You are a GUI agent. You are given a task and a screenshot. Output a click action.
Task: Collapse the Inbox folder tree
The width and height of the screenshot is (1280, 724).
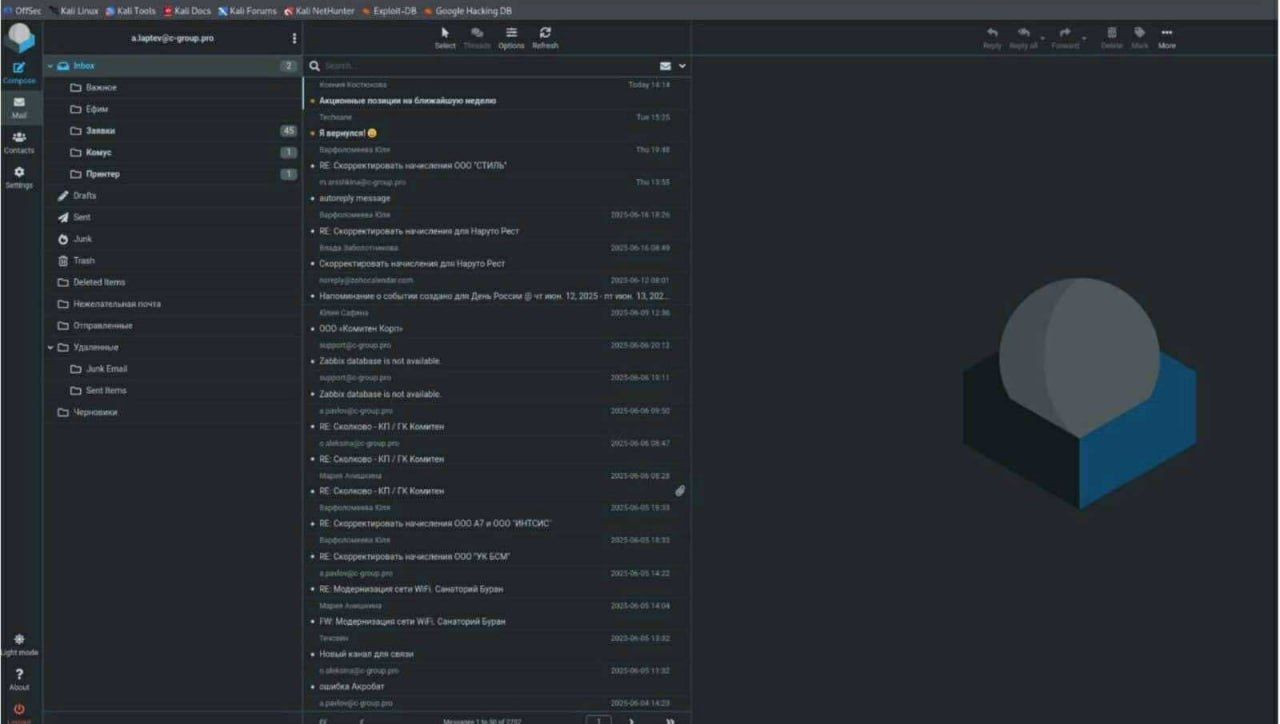50,66
